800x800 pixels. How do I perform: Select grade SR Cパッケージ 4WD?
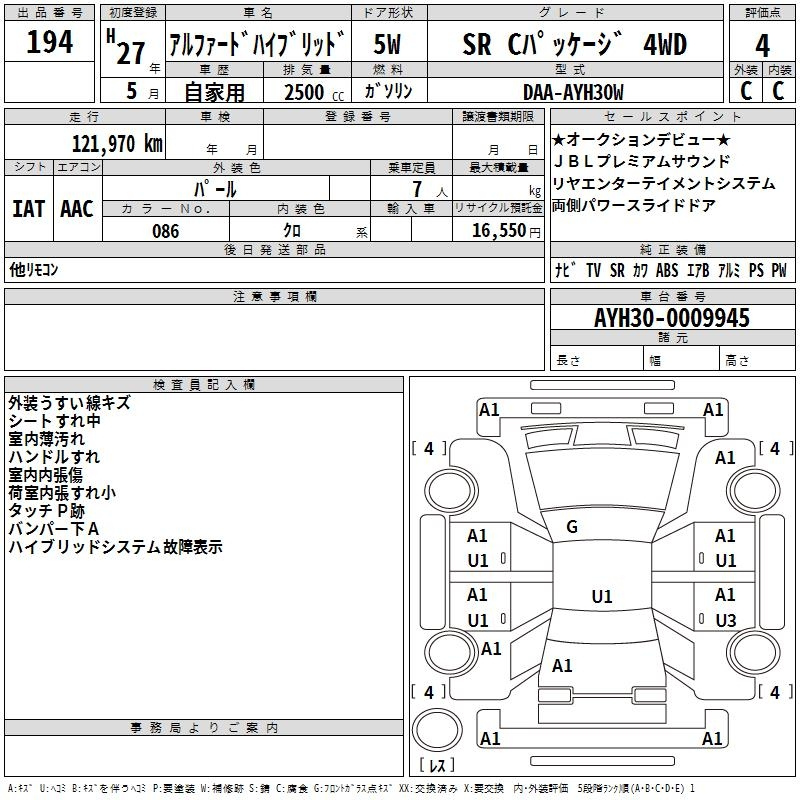coord(574,44)
